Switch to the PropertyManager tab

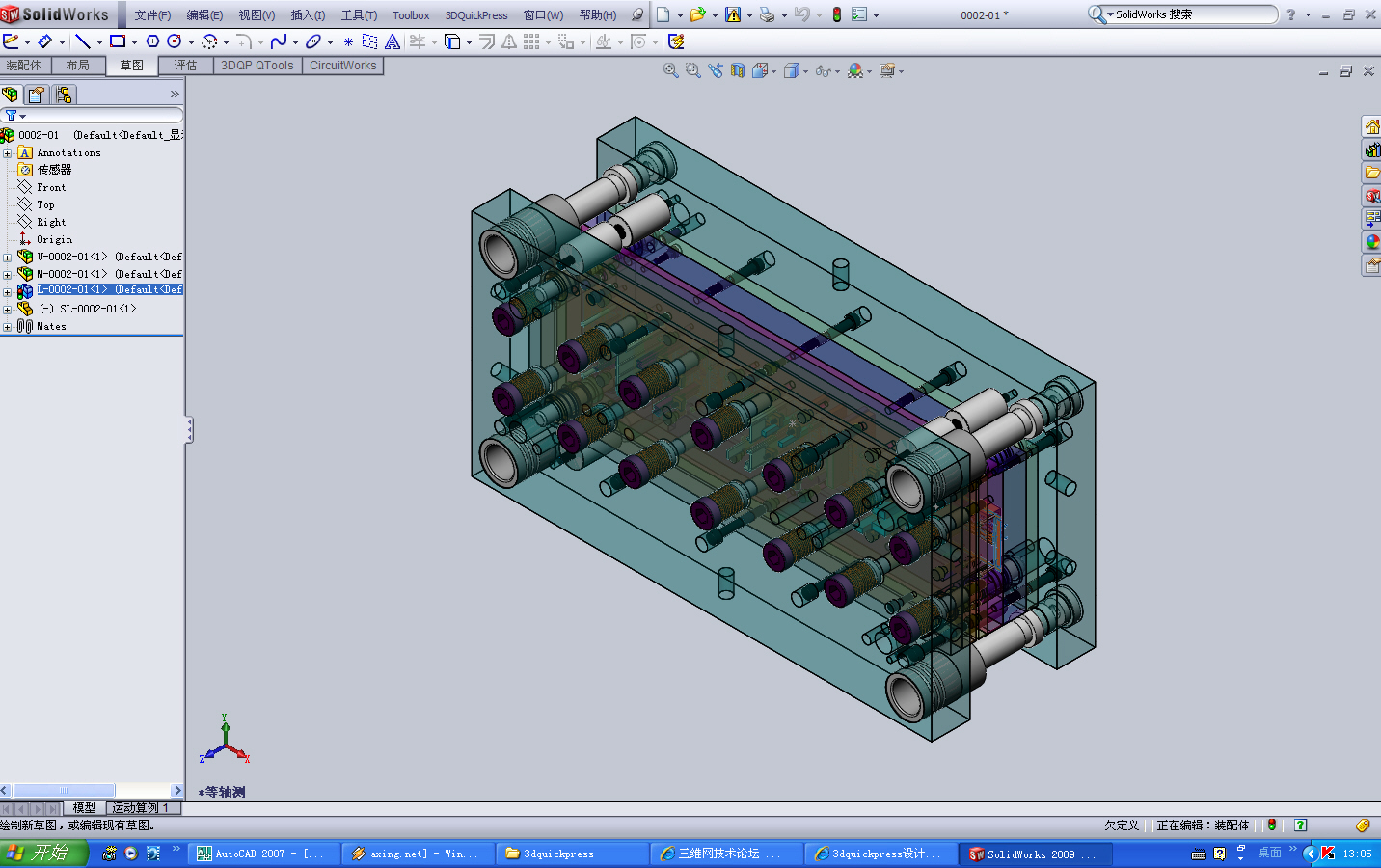coord(37,95)
